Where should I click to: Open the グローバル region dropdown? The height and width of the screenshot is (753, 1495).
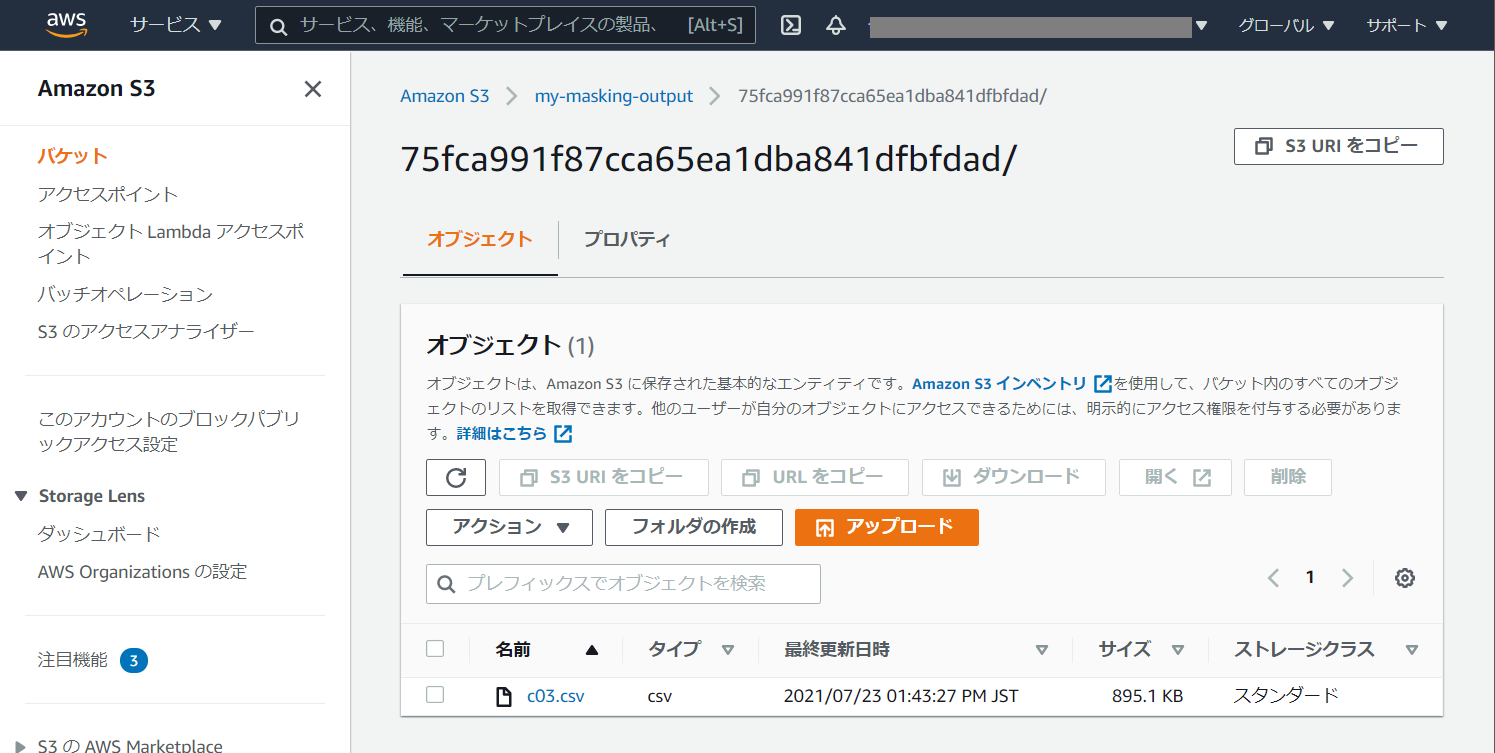point(1286,25)
